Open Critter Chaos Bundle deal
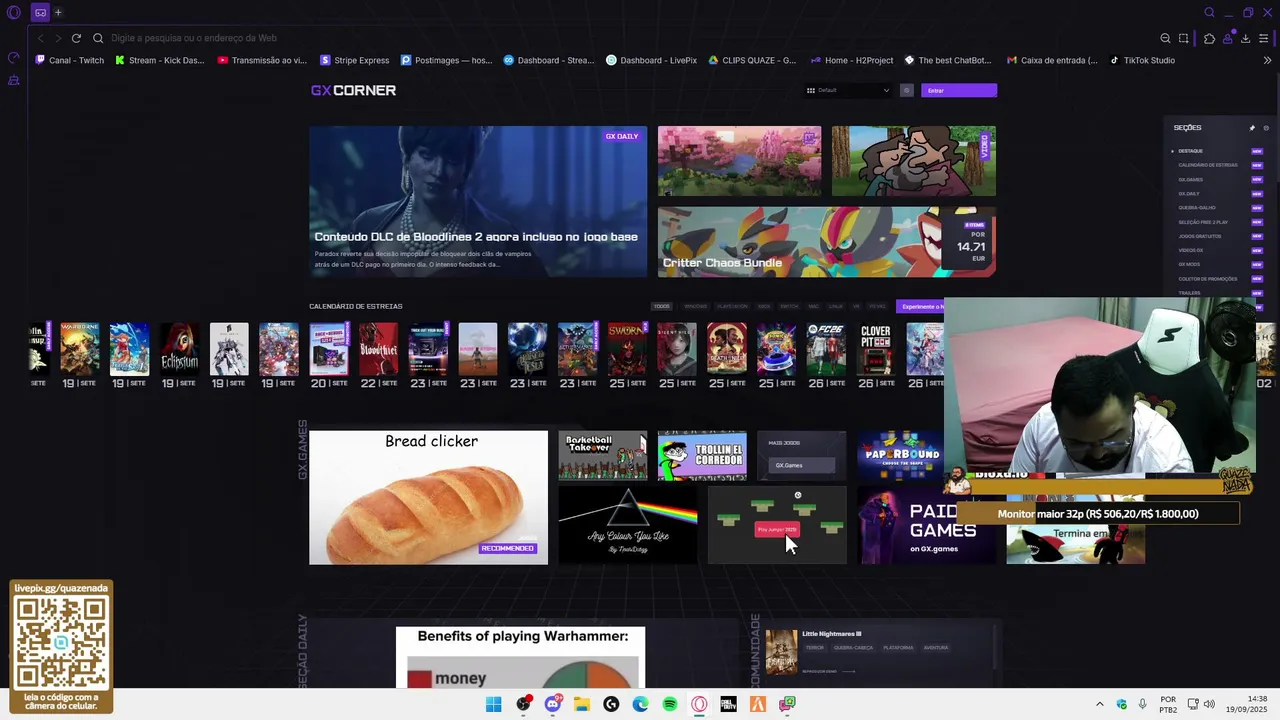 827,242
